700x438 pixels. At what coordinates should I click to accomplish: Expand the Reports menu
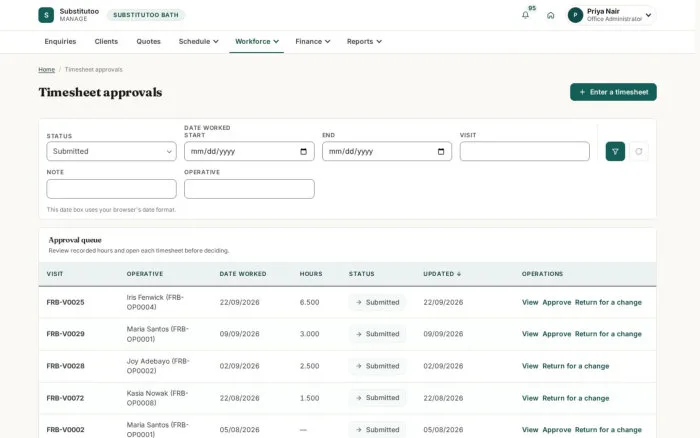(x=364, y=42)
